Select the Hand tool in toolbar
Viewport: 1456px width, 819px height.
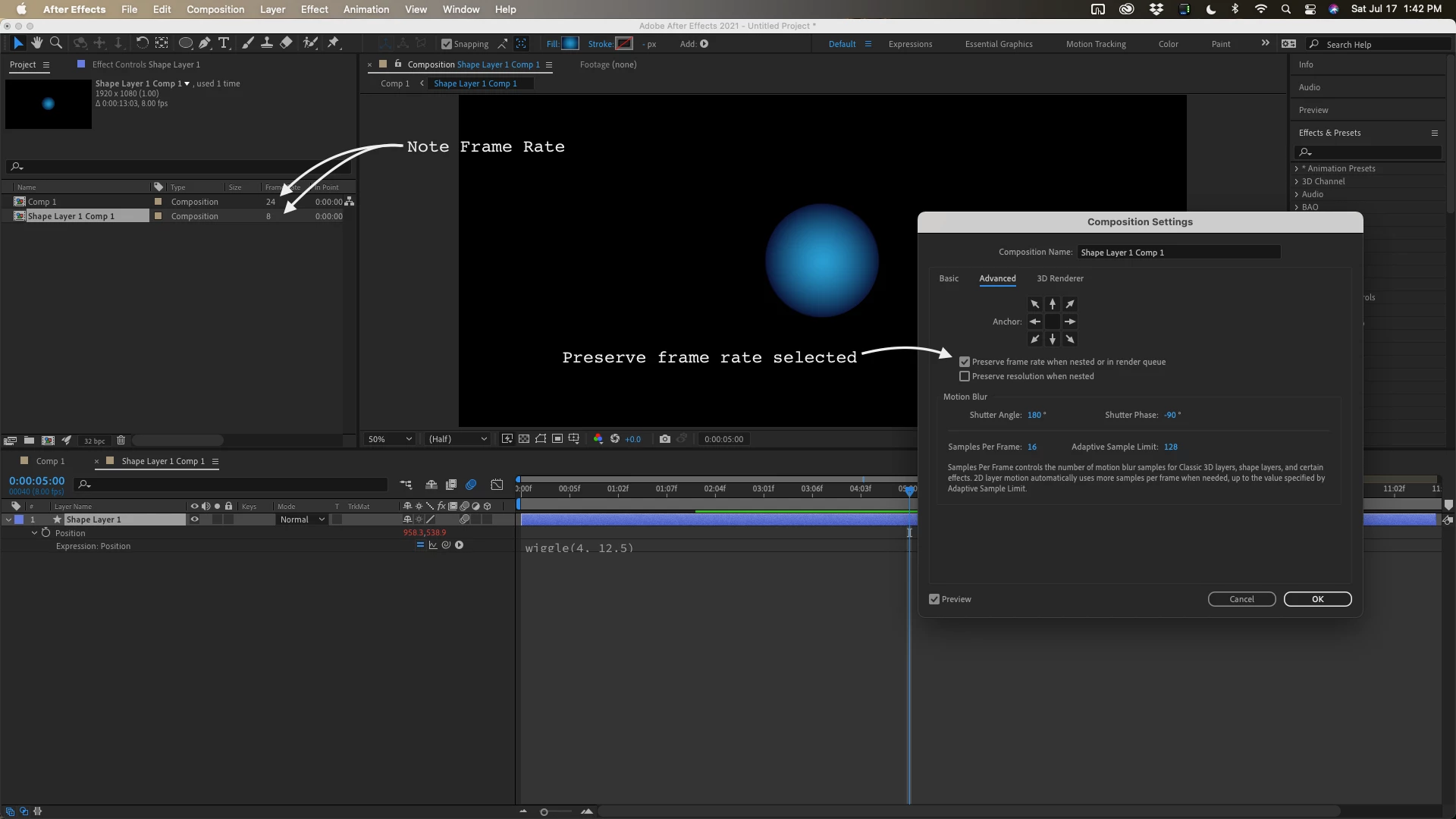[x=36, y=43]
